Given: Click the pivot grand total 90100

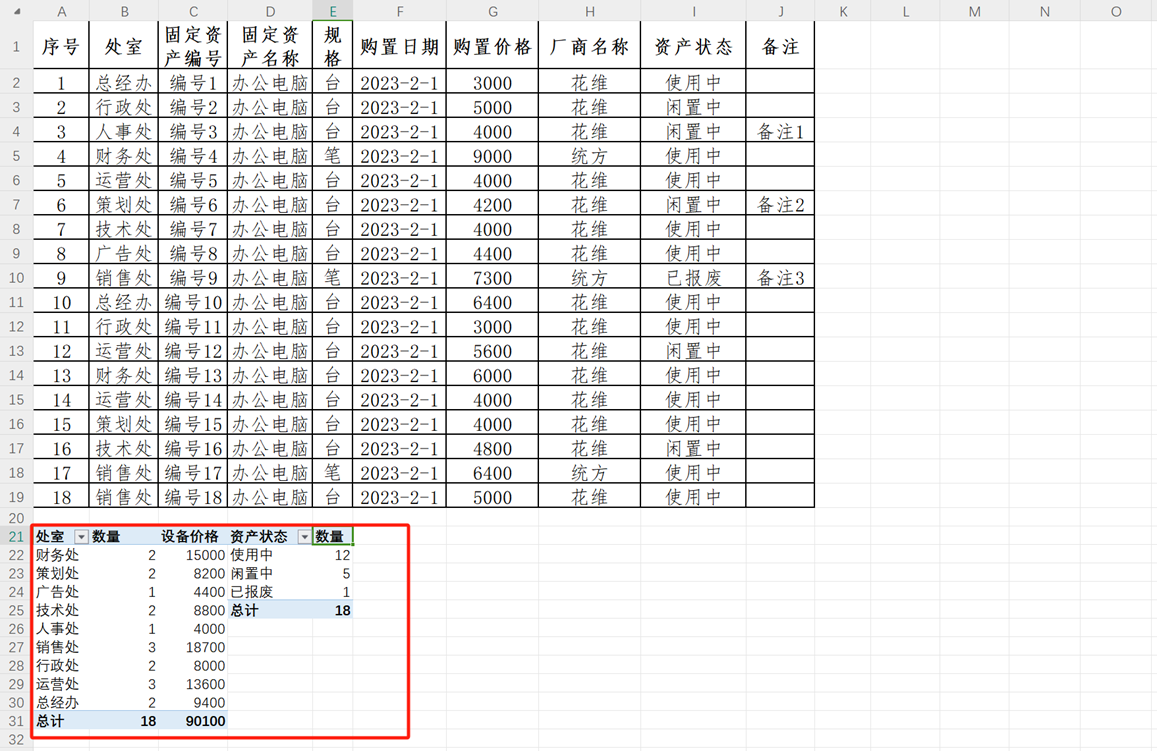Looking at the screenshot, I should click(x=193, y=721).
